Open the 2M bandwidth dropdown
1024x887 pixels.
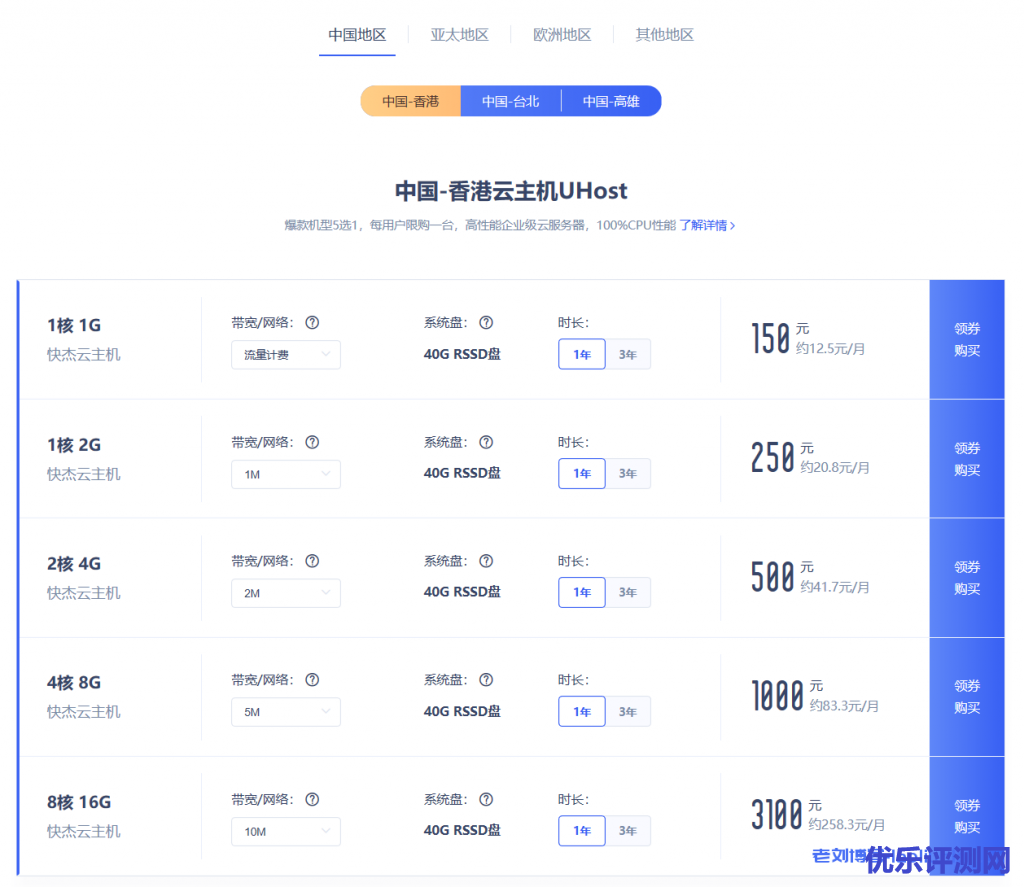(286, 593)
